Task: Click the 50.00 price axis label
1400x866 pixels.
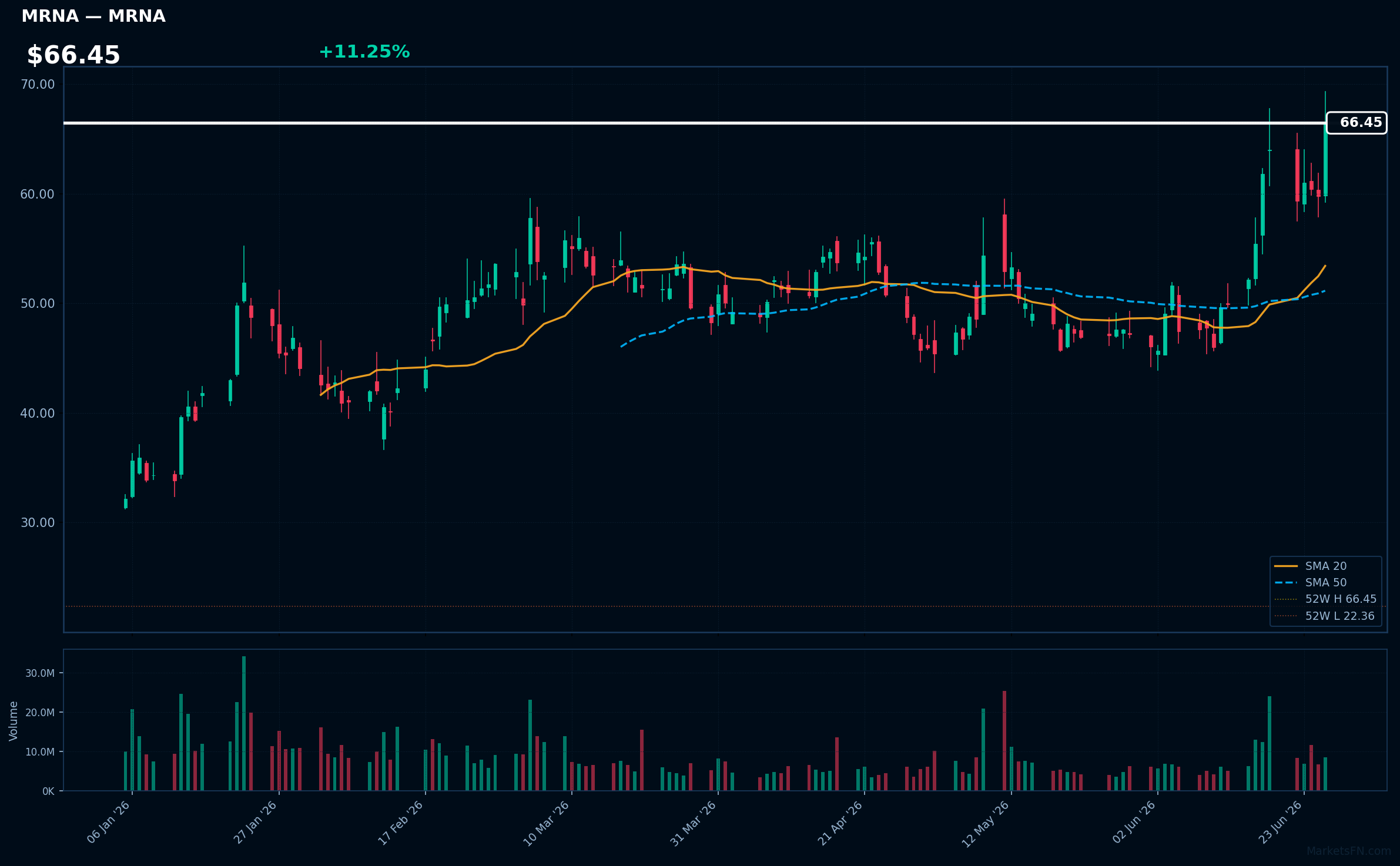Action: click(38, 304)
